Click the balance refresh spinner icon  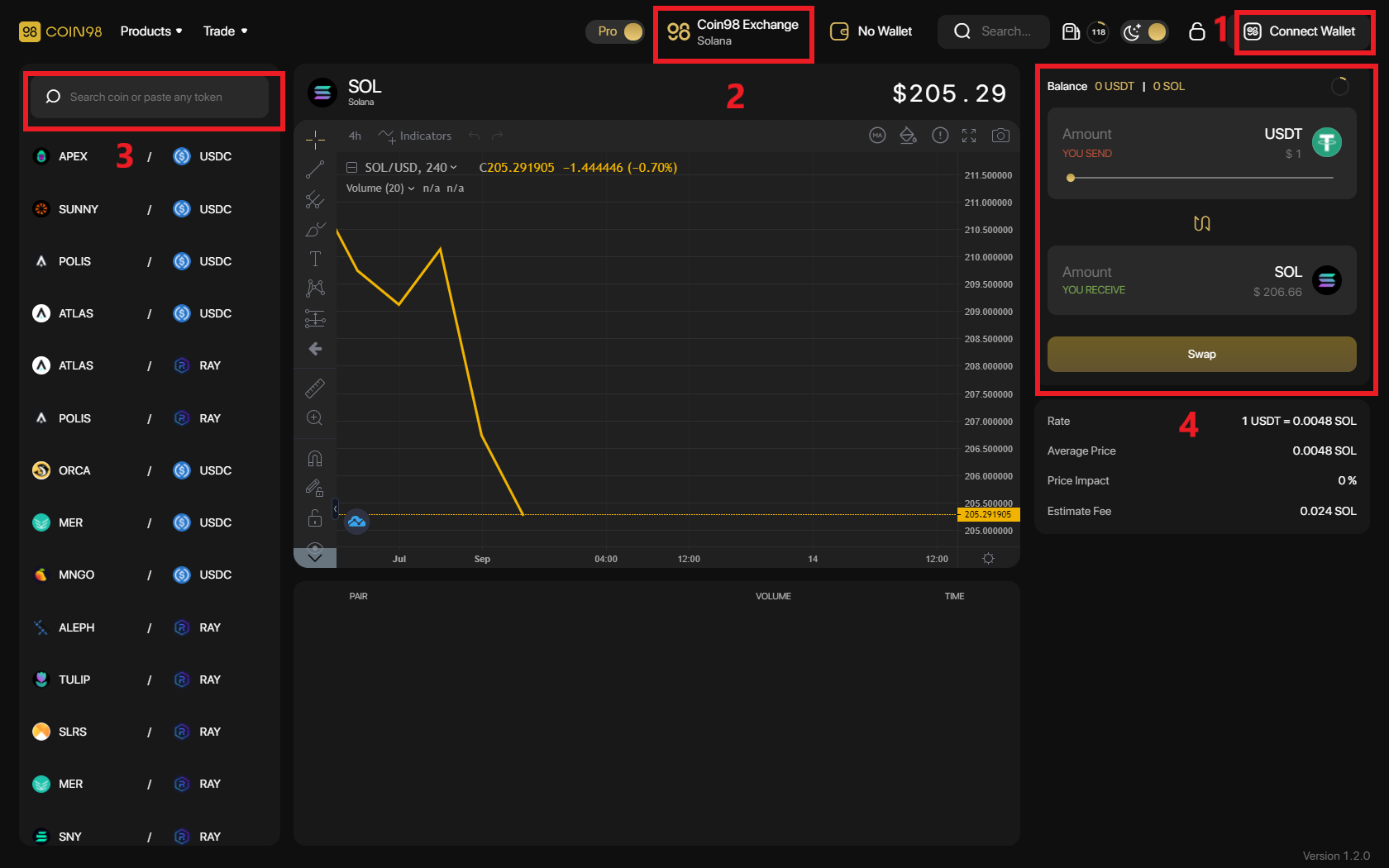point(1340,86)
